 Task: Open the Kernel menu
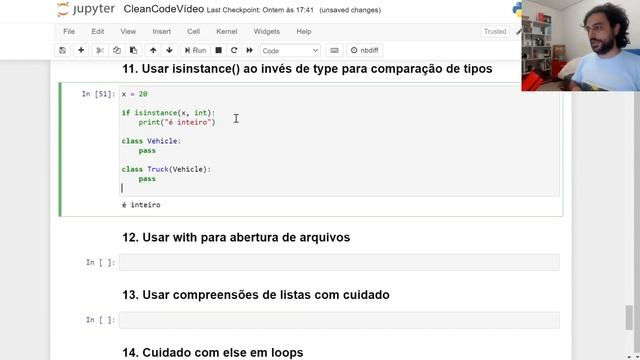[227, 31]
